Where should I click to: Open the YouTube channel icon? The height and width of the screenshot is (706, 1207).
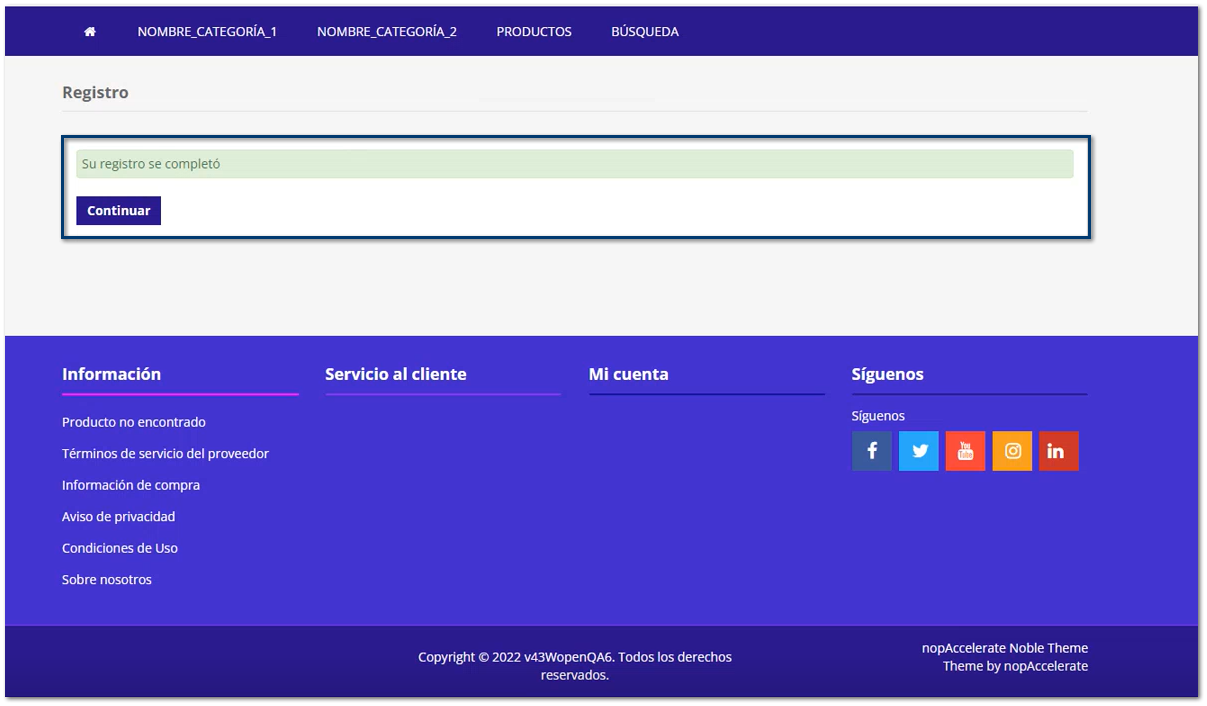(965, 451)
